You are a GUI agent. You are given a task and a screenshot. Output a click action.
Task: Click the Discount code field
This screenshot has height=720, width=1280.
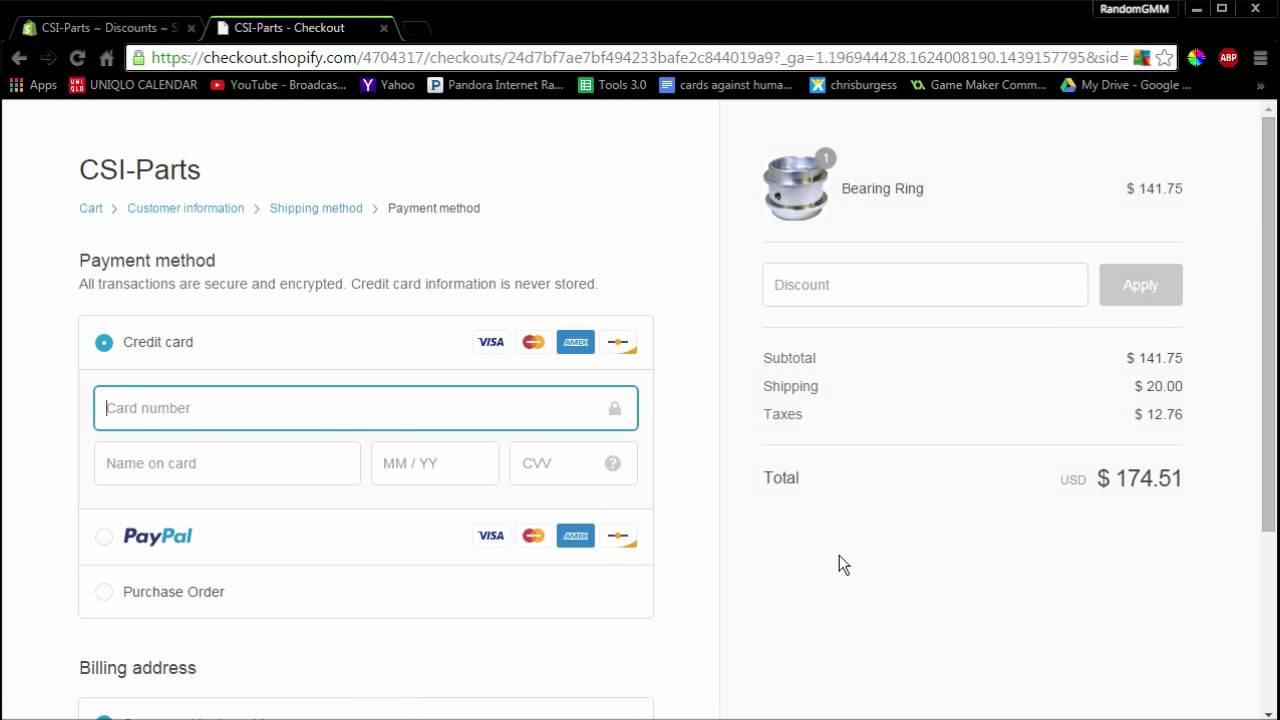(x=925, y=285)
